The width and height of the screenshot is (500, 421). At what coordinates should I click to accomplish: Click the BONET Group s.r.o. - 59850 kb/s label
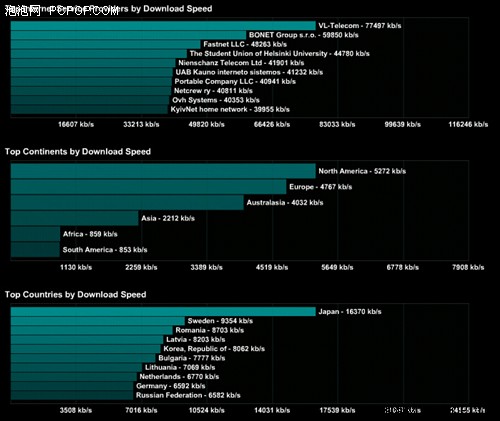point(304,35)
